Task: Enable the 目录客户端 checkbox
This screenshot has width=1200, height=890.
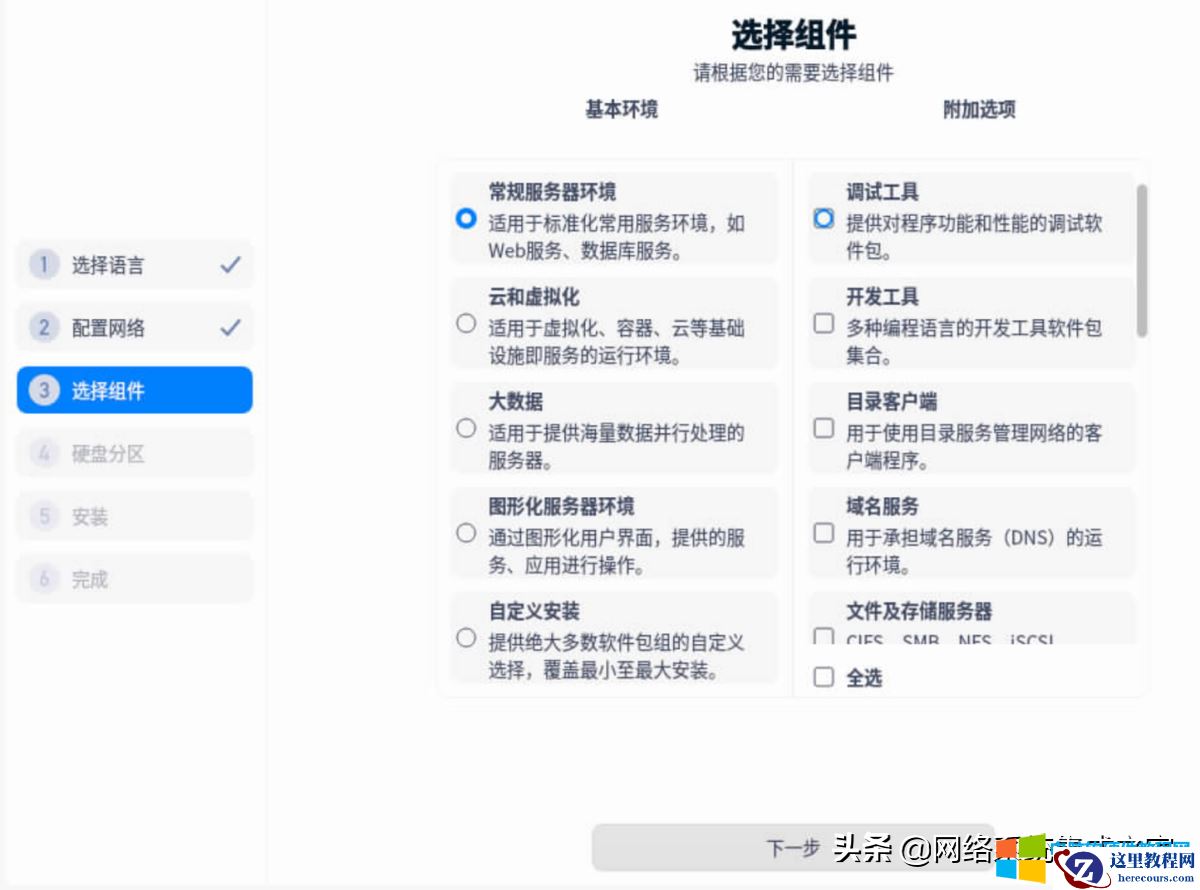Action: pos(822,427)
